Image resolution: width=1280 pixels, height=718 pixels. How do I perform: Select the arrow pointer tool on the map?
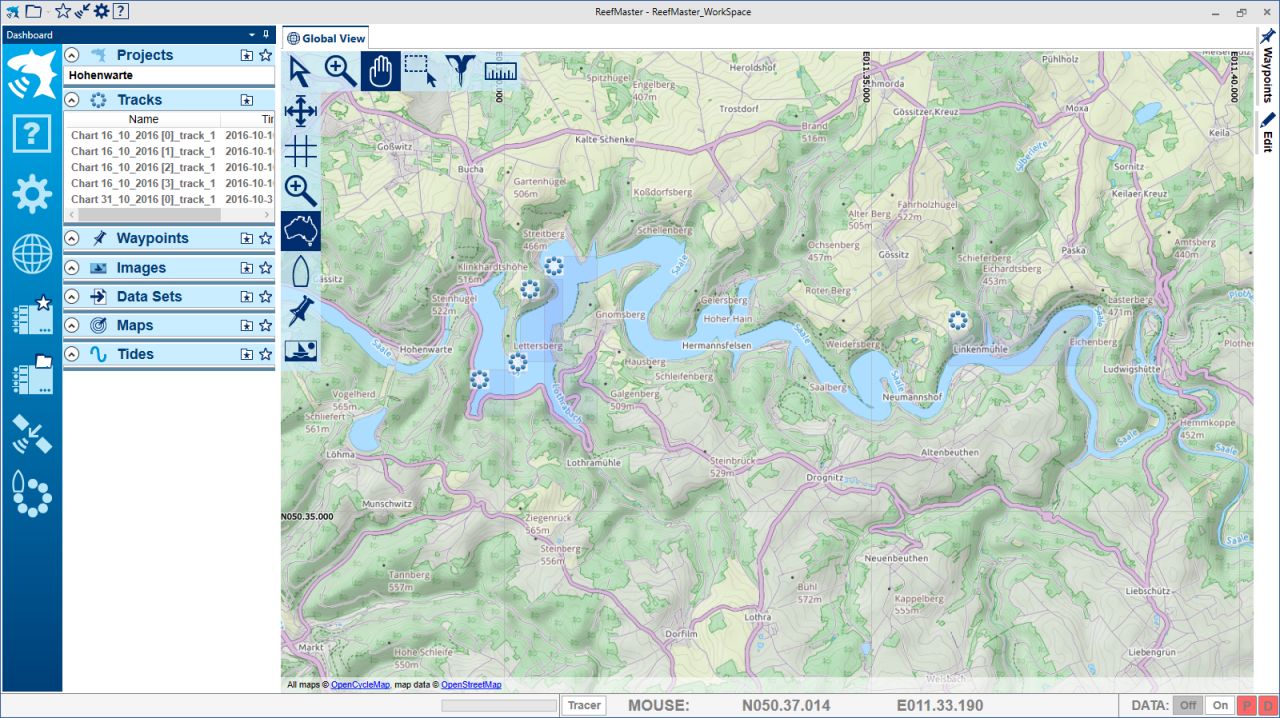(x=300, y=72)
